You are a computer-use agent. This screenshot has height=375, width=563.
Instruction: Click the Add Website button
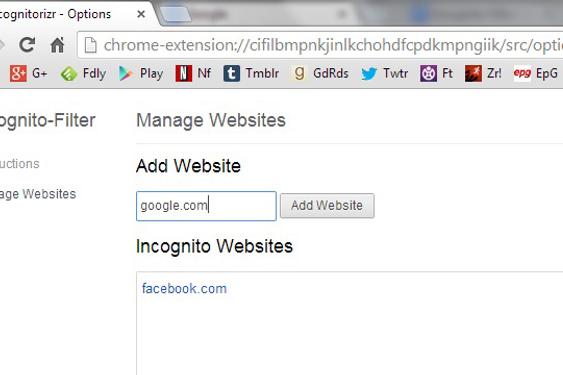coord(327,206)
